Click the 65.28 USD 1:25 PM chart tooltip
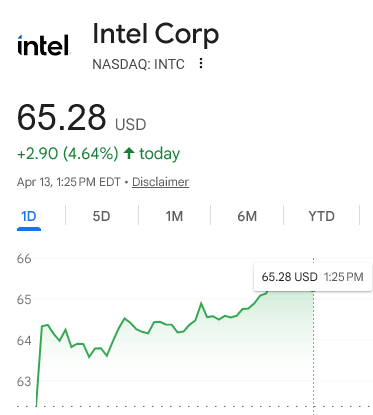The width and height of the screenshot is (373, 415). pos(313,277)
